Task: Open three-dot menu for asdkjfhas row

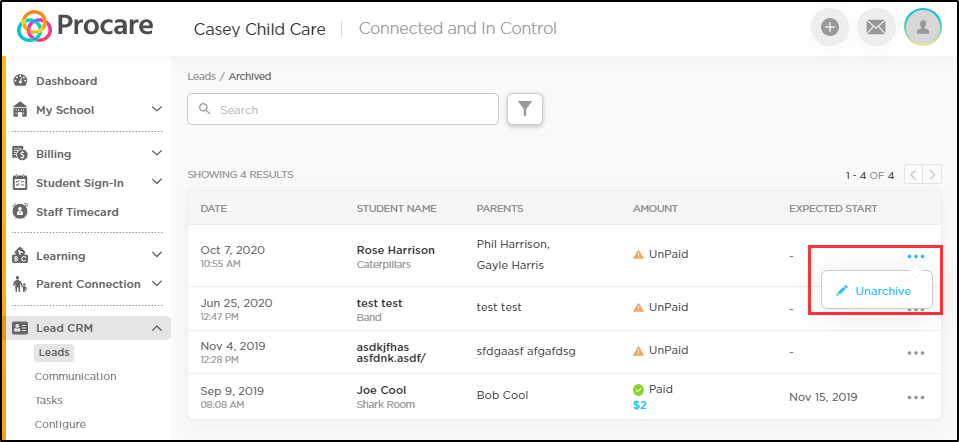Action: [x=916, y=352]
